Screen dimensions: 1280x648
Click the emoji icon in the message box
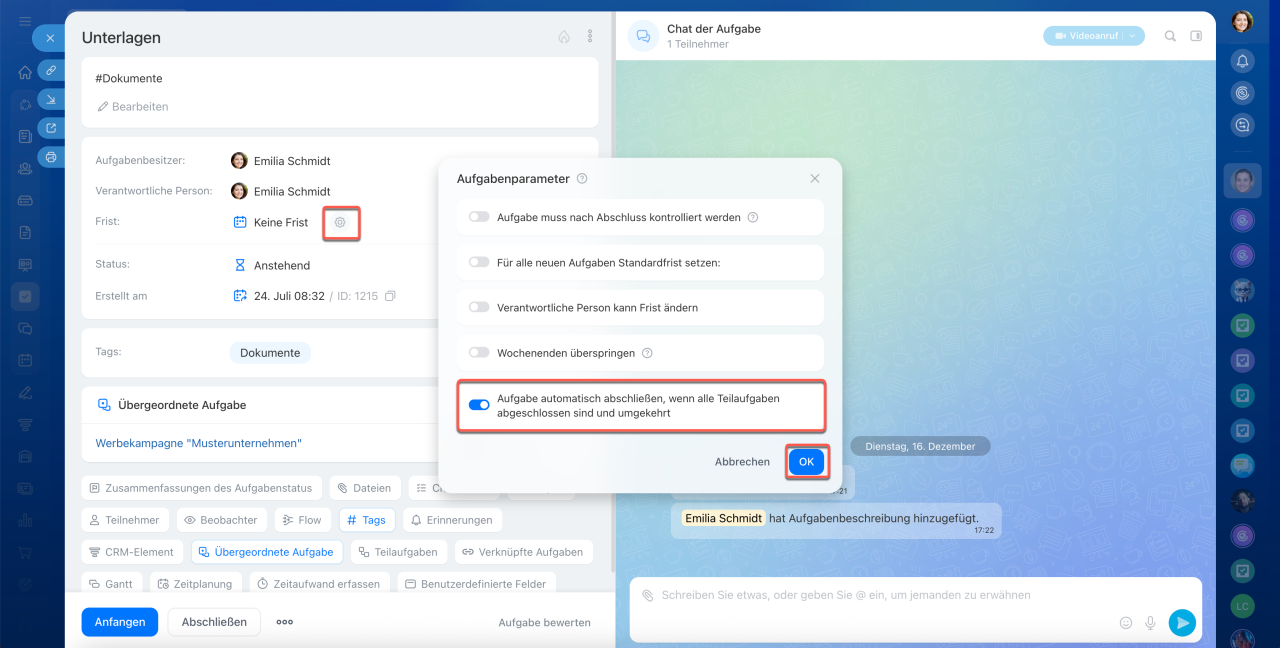coord(1125,622)
